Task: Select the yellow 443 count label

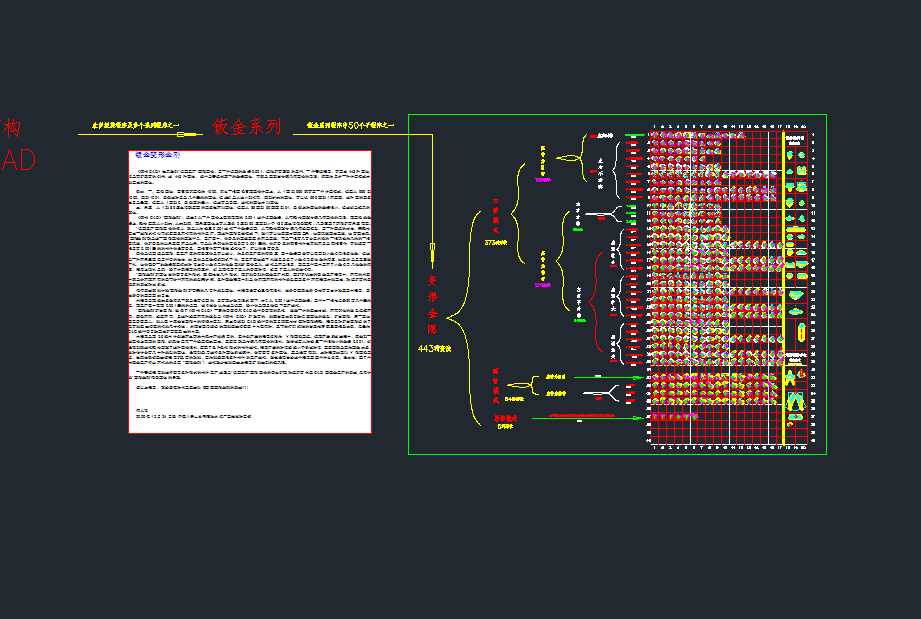Action: (435, 349)
